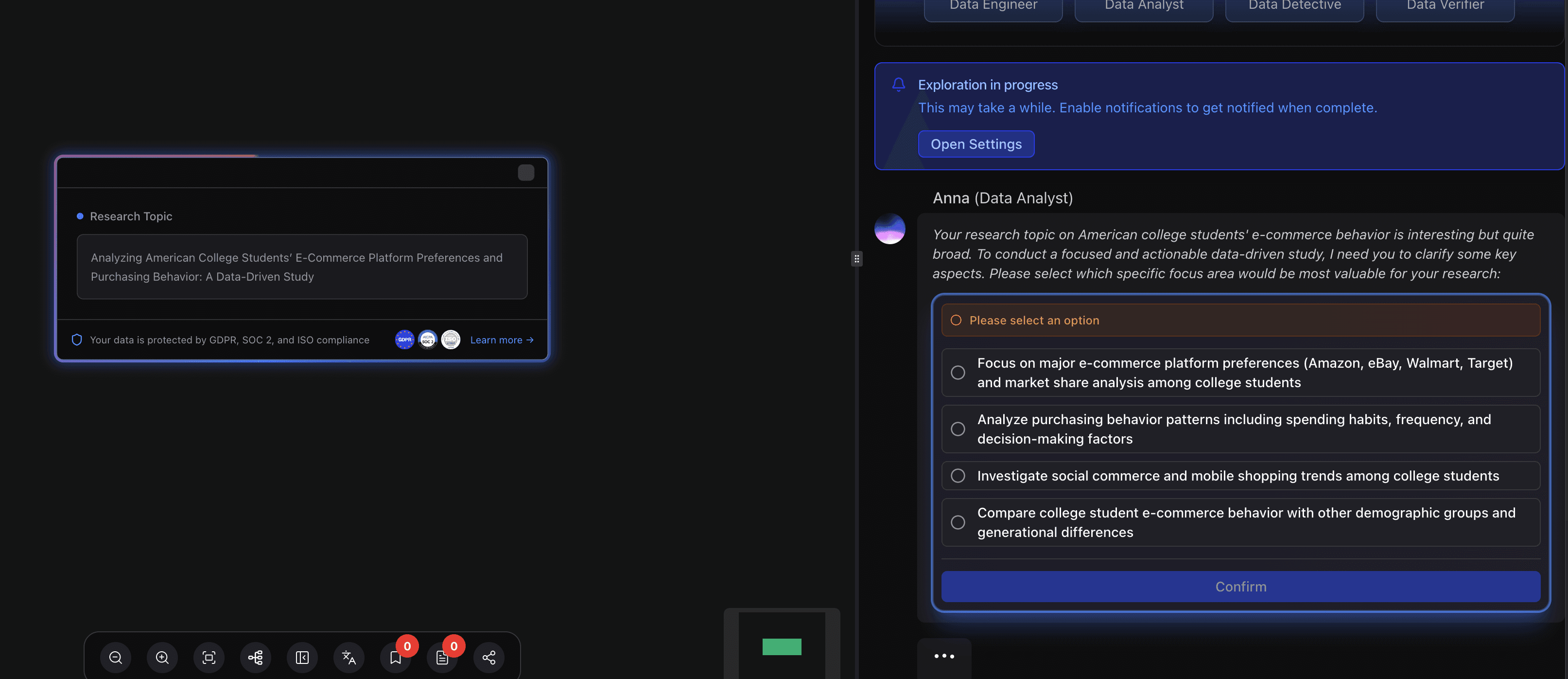Open the notes document icon with red badge

click(442, 657)
